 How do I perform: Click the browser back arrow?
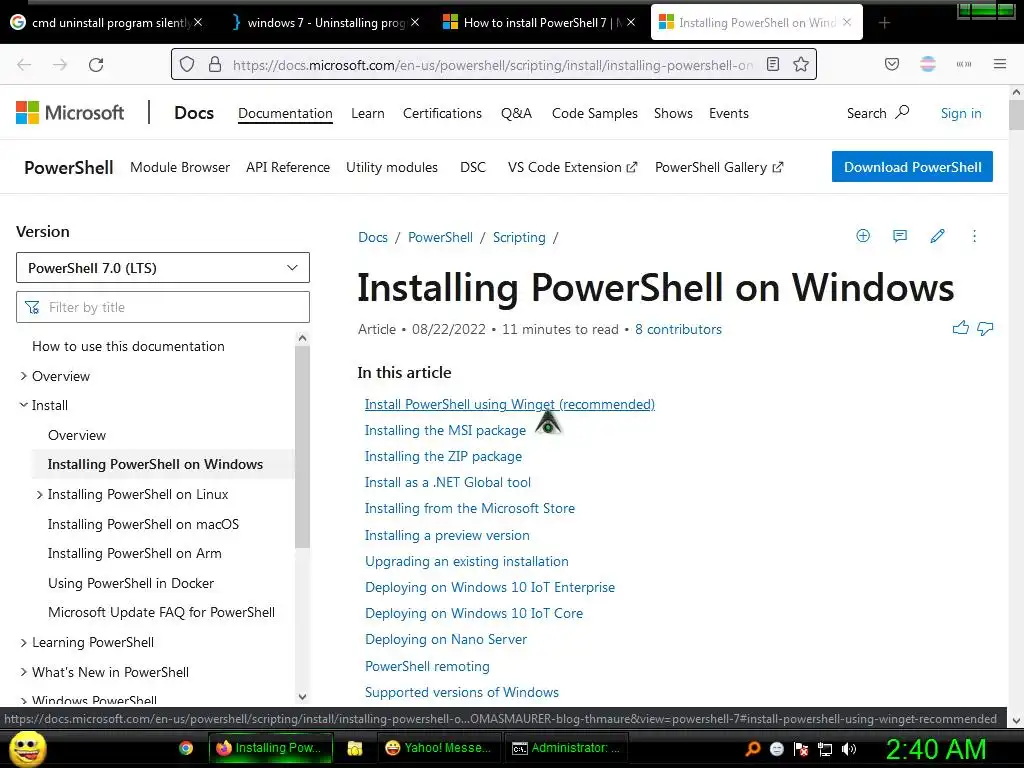24,65
